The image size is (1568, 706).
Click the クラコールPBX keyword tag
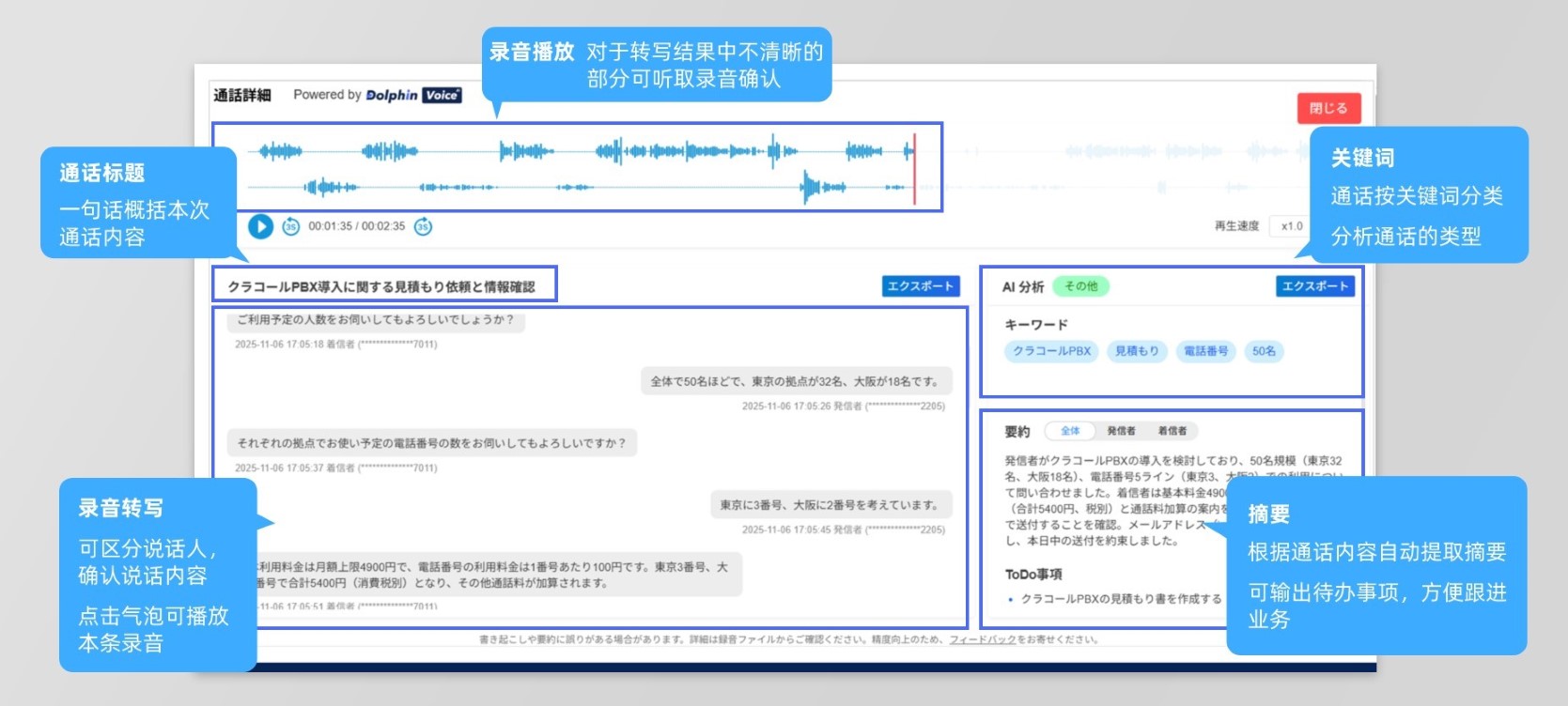[x=1051, y=351]
